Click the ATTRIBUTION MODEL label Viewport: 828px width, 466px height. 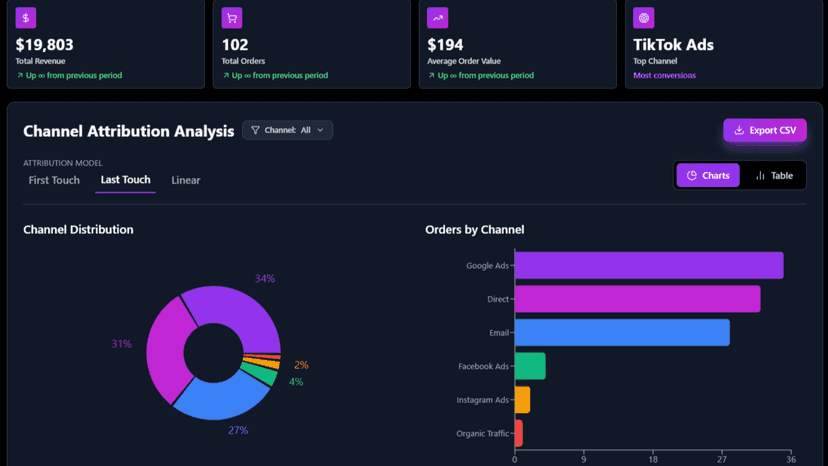click(63, 163)
